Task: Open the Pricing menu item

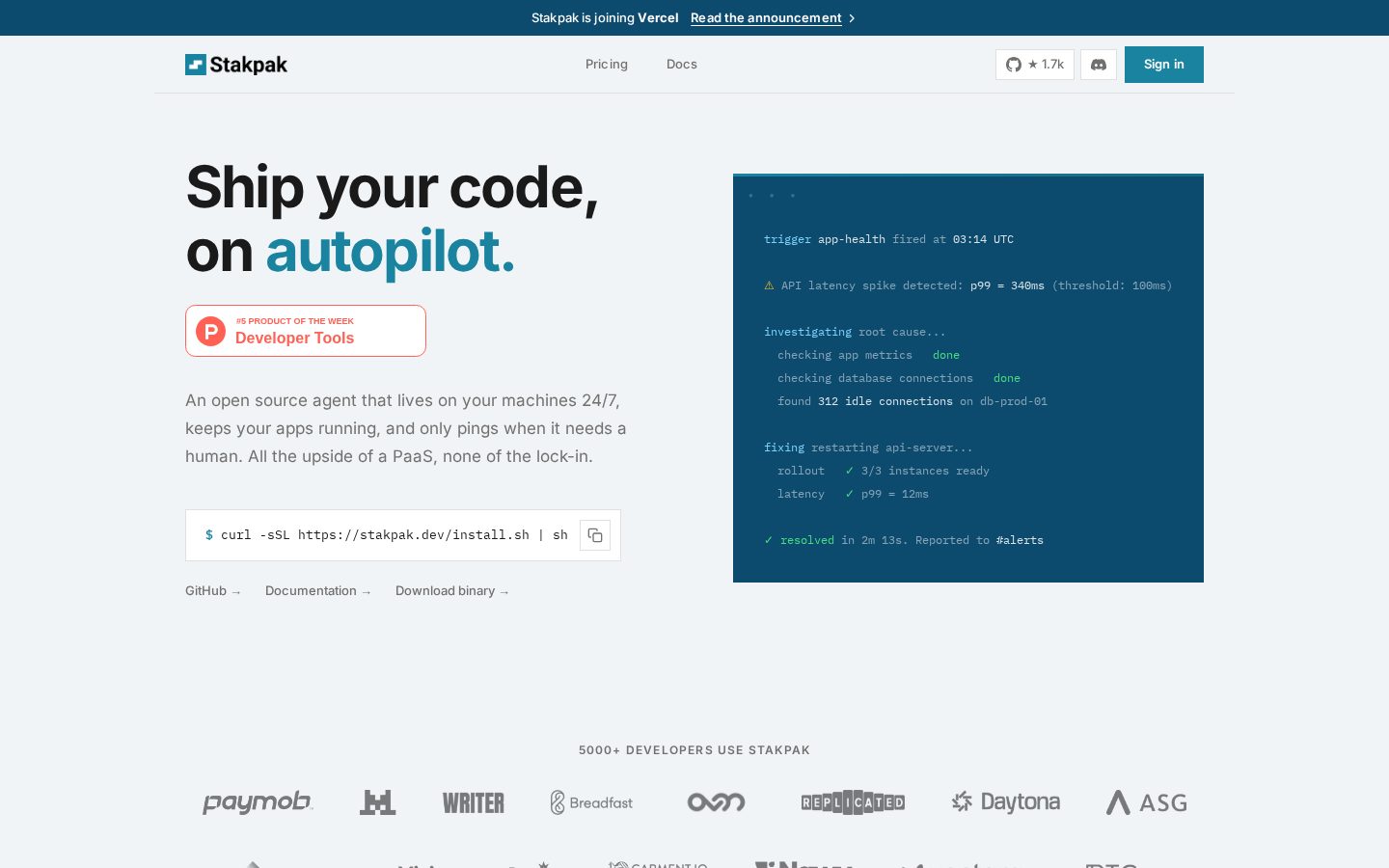Action: [607, 65]
